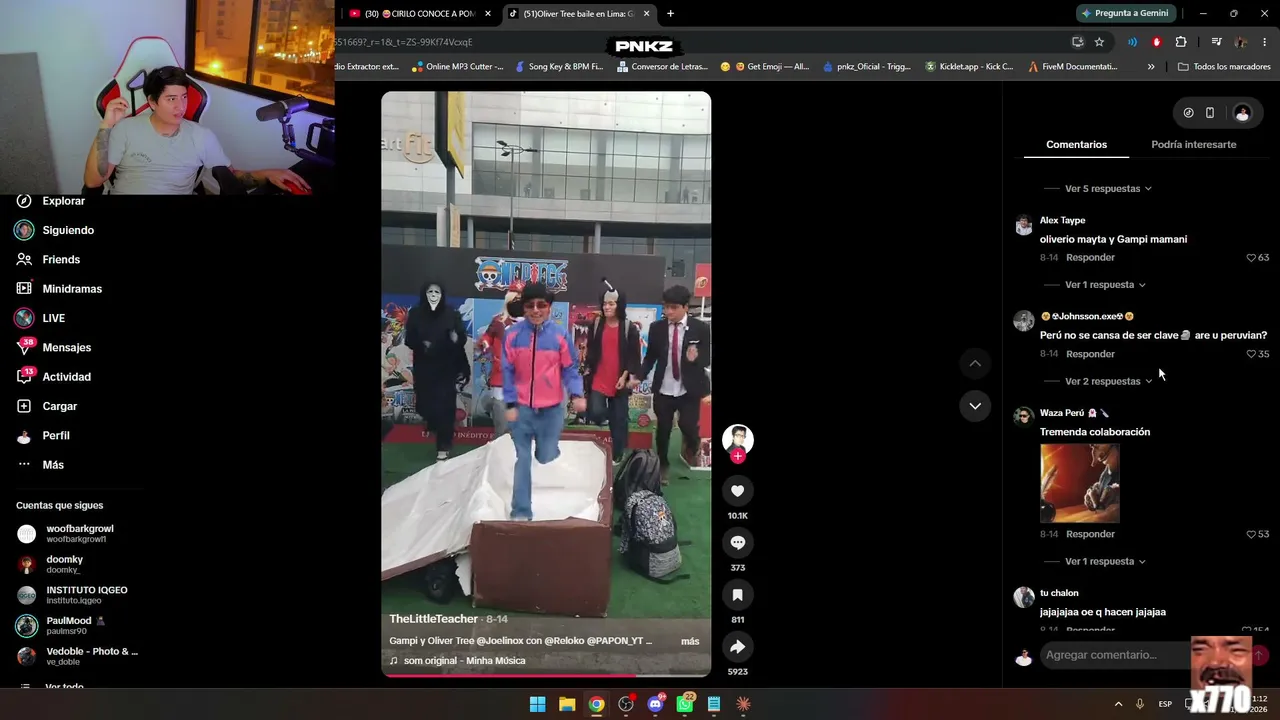Open File Explorer from the taskbar
The width and height of the screenshot is (1280, 720).
tap(567, 704)
